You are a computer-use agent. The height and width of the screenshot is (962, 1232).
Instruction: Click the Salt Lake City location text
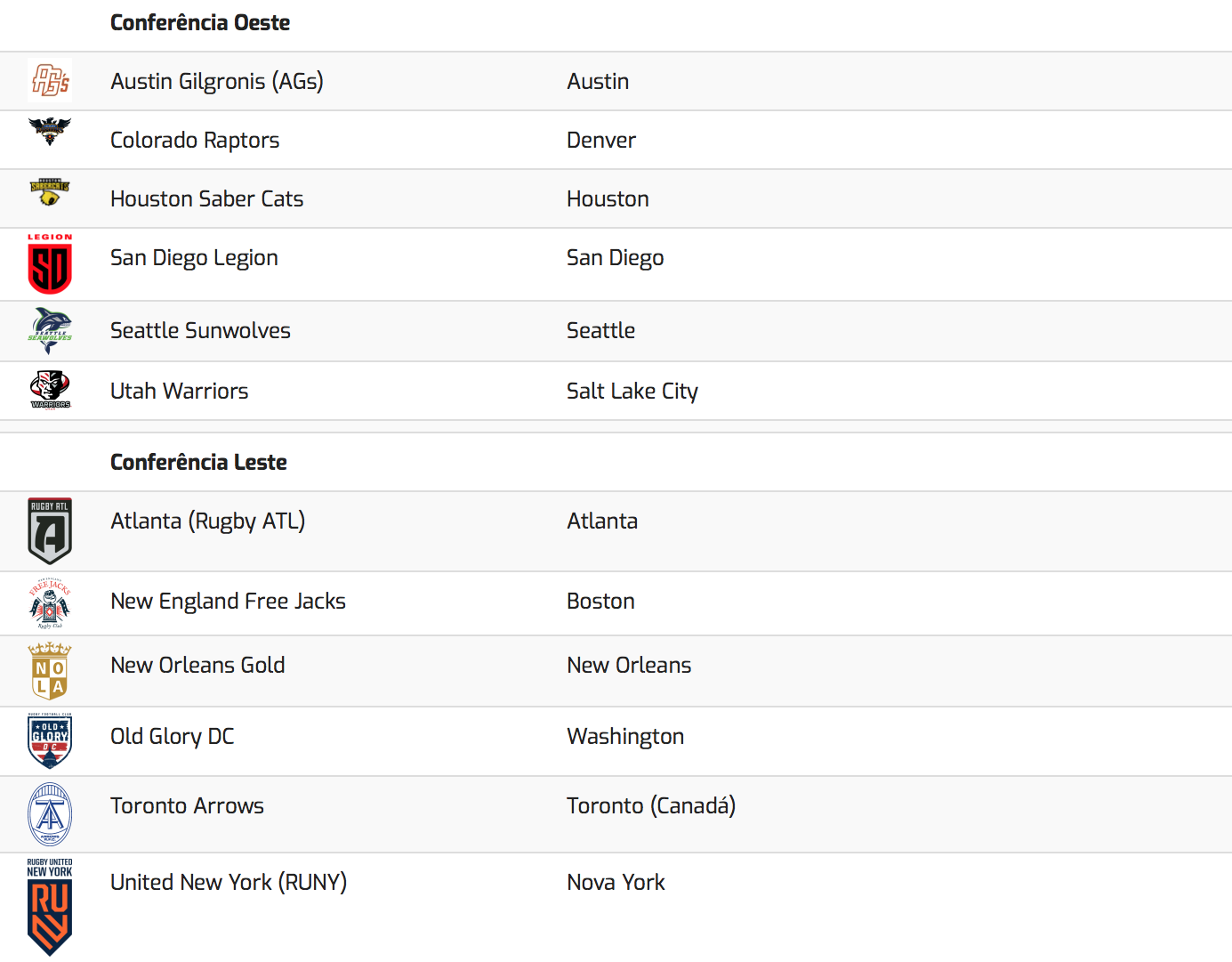coord(632,392)
